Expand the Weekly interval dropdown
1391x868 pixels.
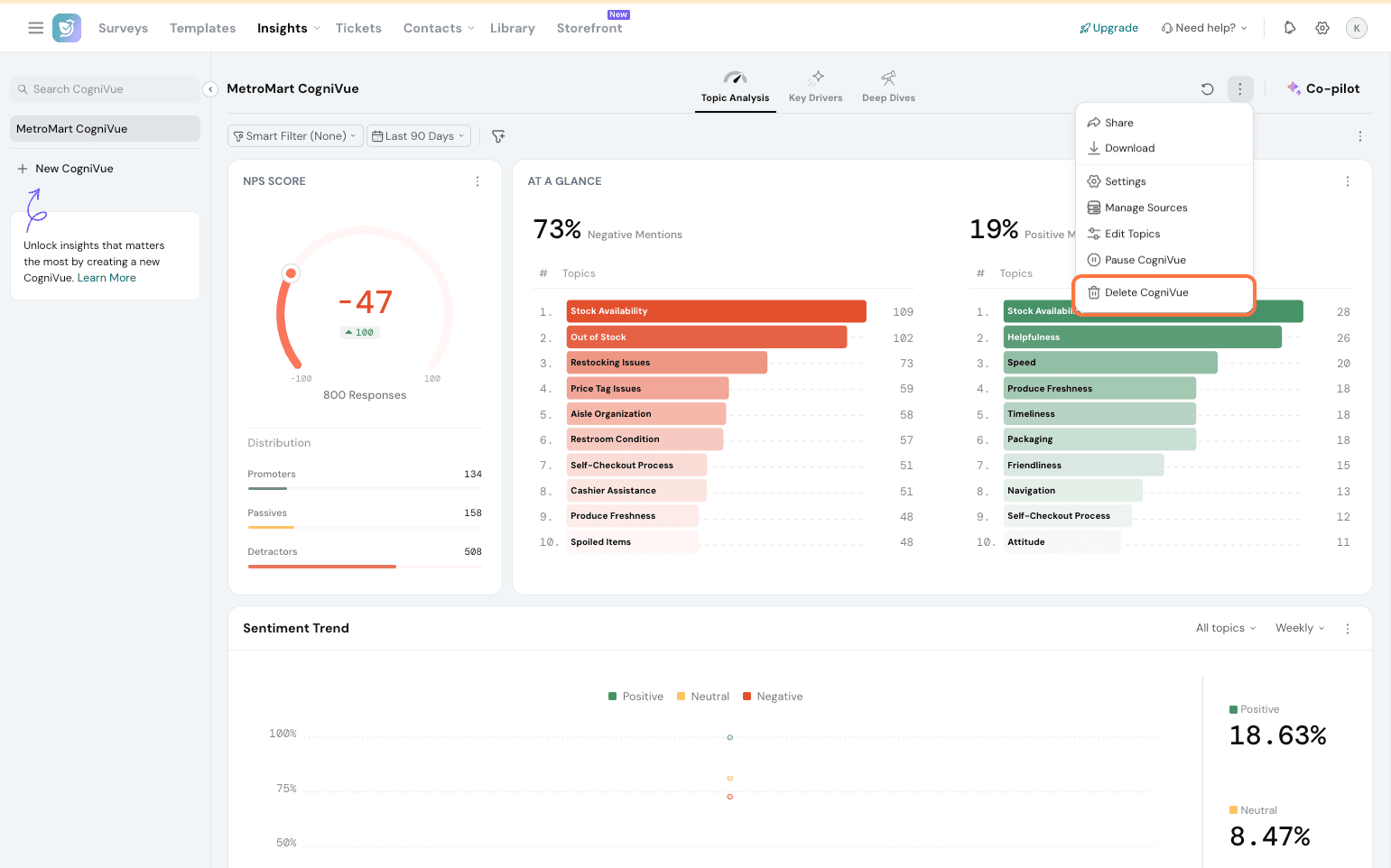coord(1300,628)
